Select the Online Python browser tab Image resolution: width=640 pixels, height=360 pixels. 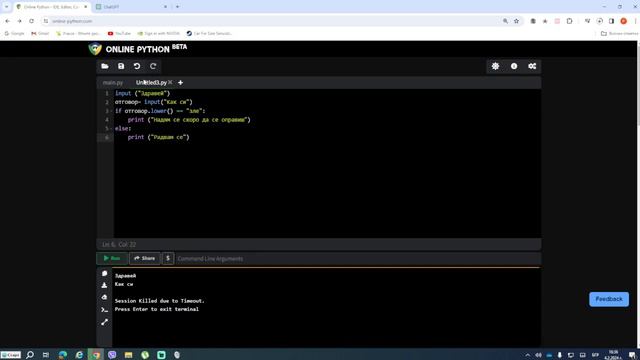pyautogui.click(x=51, y=7)
